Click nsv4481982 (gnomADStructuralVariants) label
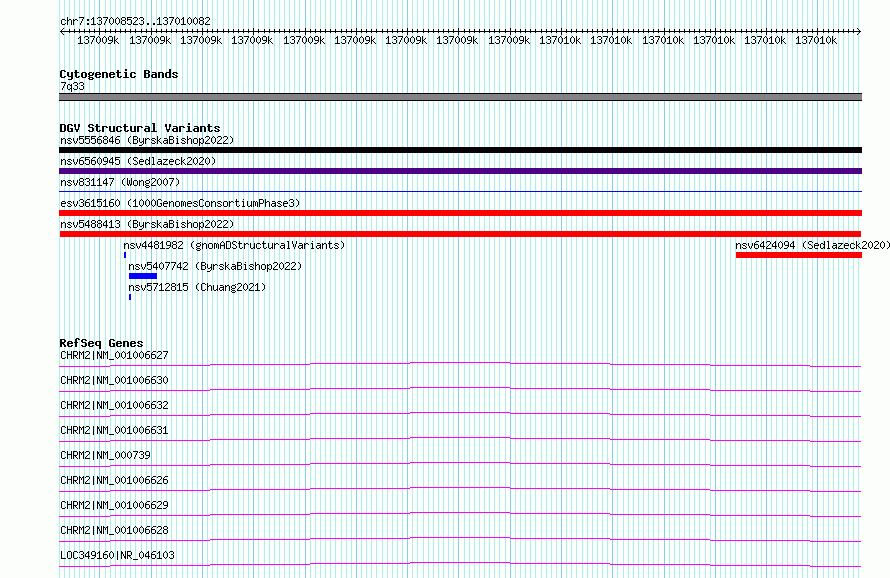The height and width of the screenshot is (578, 890). (x=234, y=245)
